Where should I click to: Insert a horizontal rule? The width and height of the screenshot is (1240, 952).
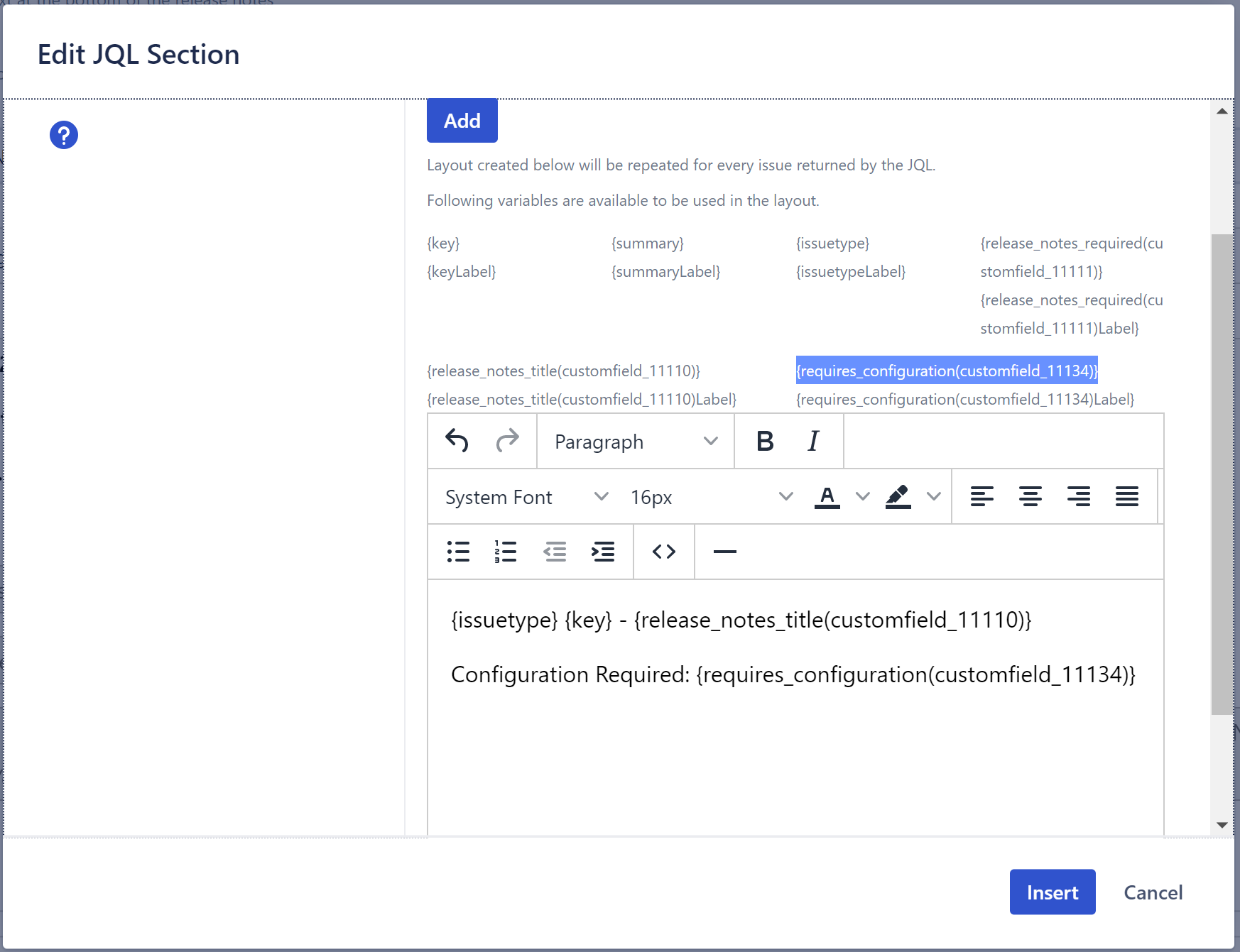(x=724, y=552)
